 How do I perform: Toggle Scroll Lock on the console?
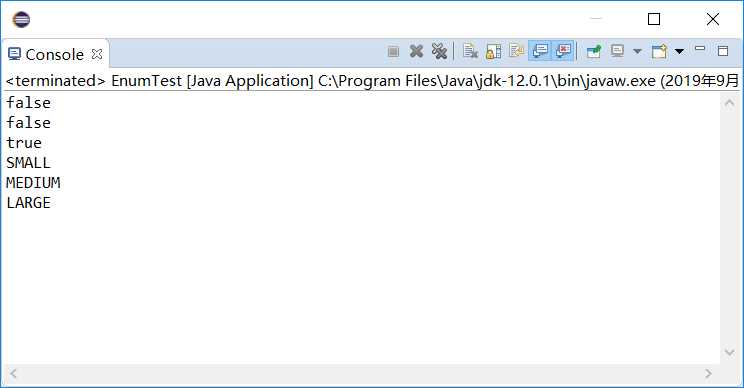[493, 51]
